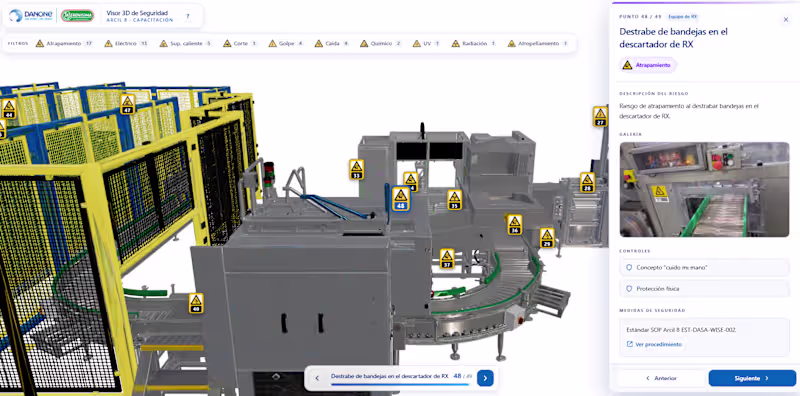800x396 pixels.
Task: Select hazard marker 44 at the left edge
Action: (x=9, y=109)
